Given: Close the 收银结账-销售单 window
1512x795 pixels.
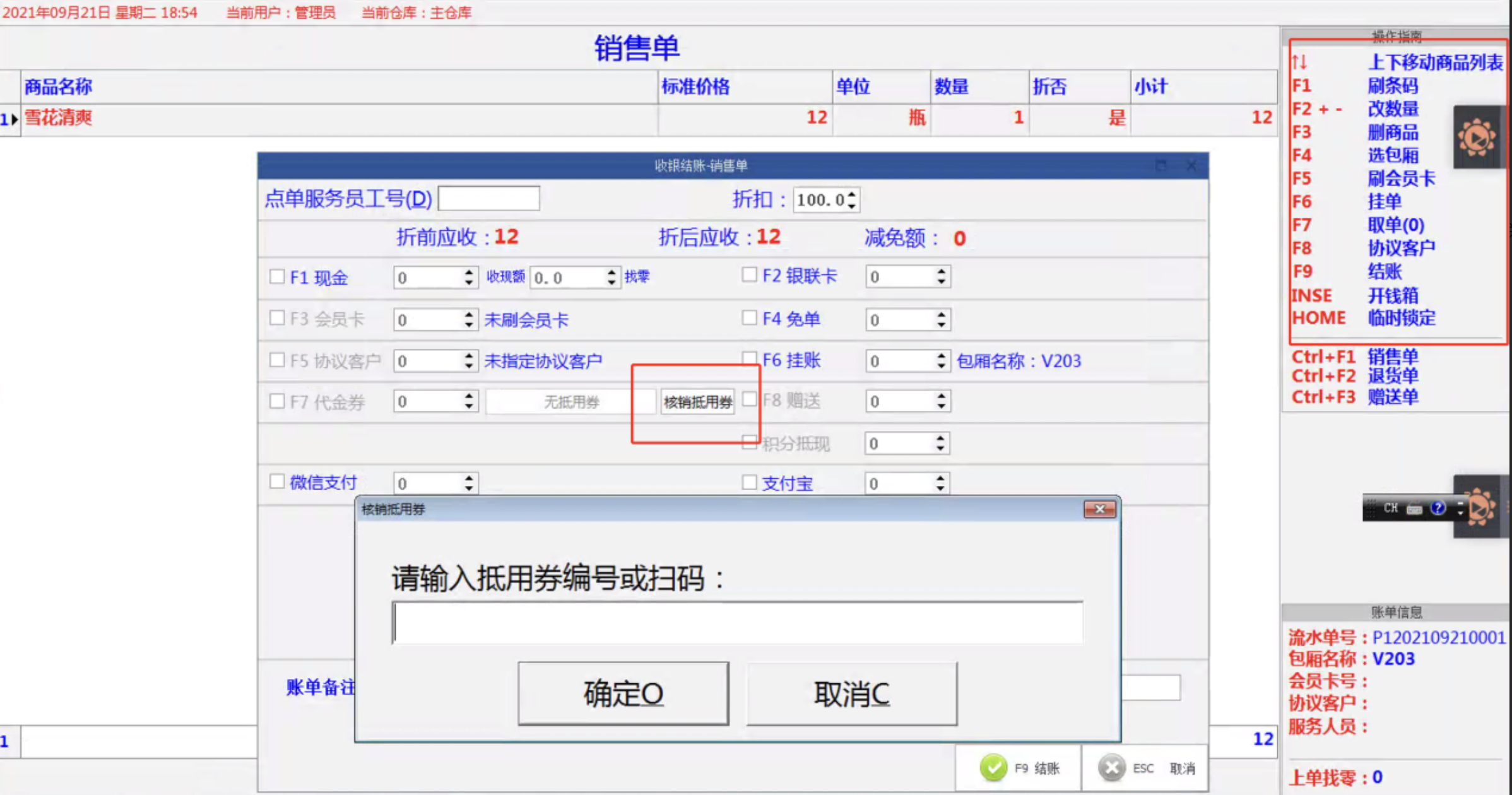Looking at the screenshot, I should coord(1191,165).
